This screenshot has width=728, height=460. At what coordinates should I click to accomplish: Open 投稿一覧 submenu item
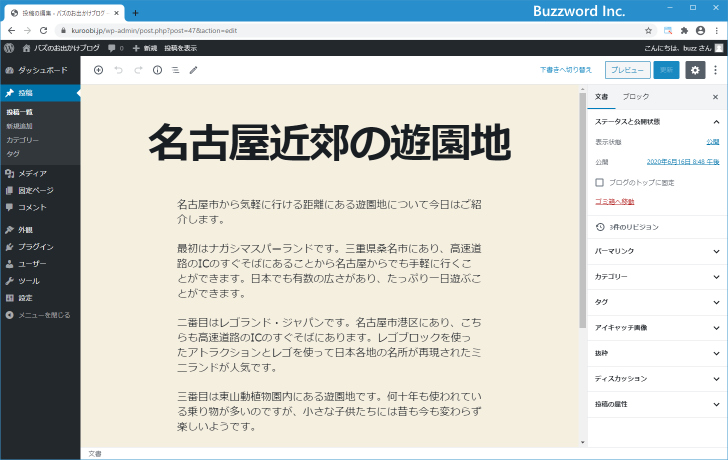[x=20, y=112]
